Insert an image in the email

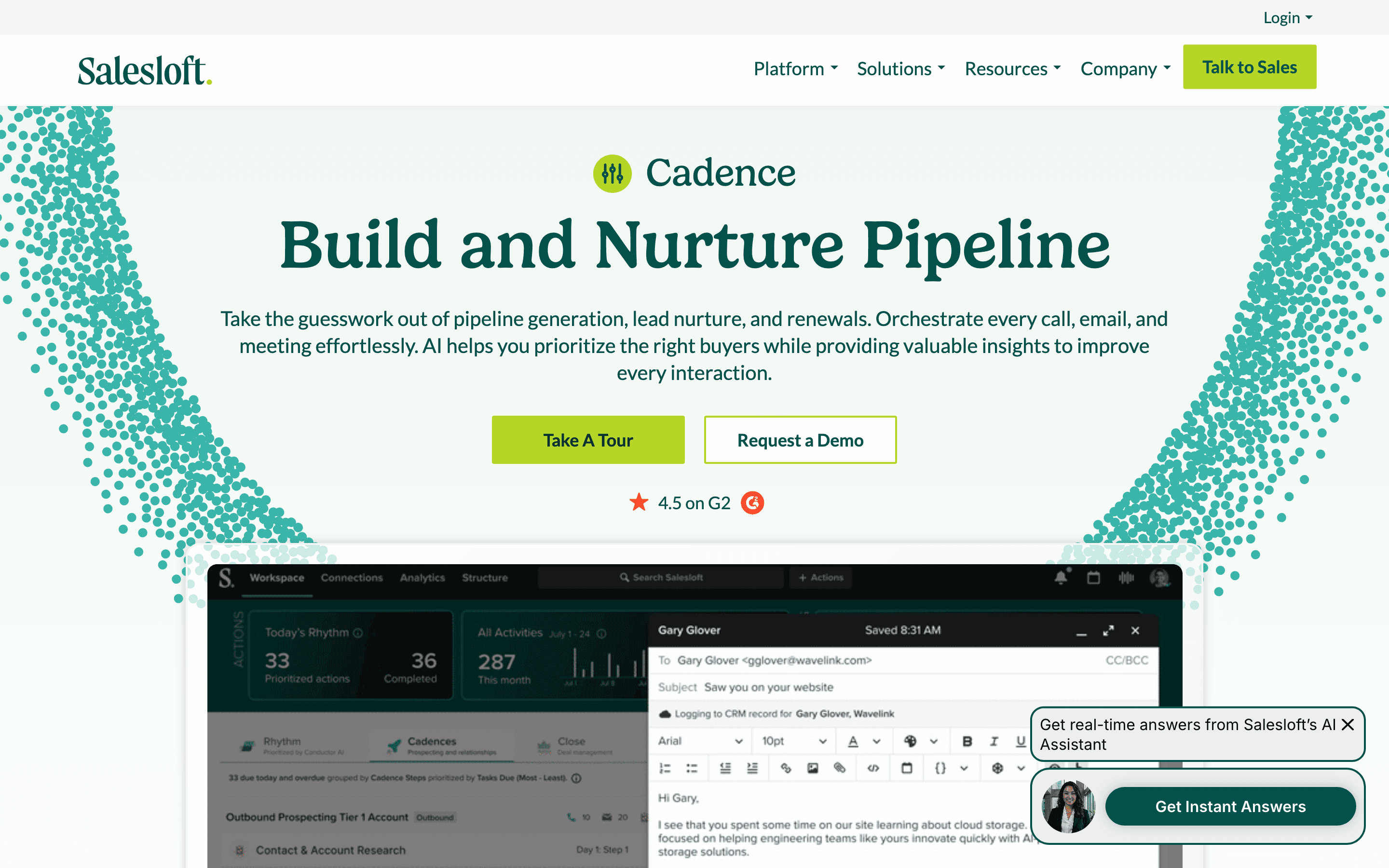[x=813, y=768]
